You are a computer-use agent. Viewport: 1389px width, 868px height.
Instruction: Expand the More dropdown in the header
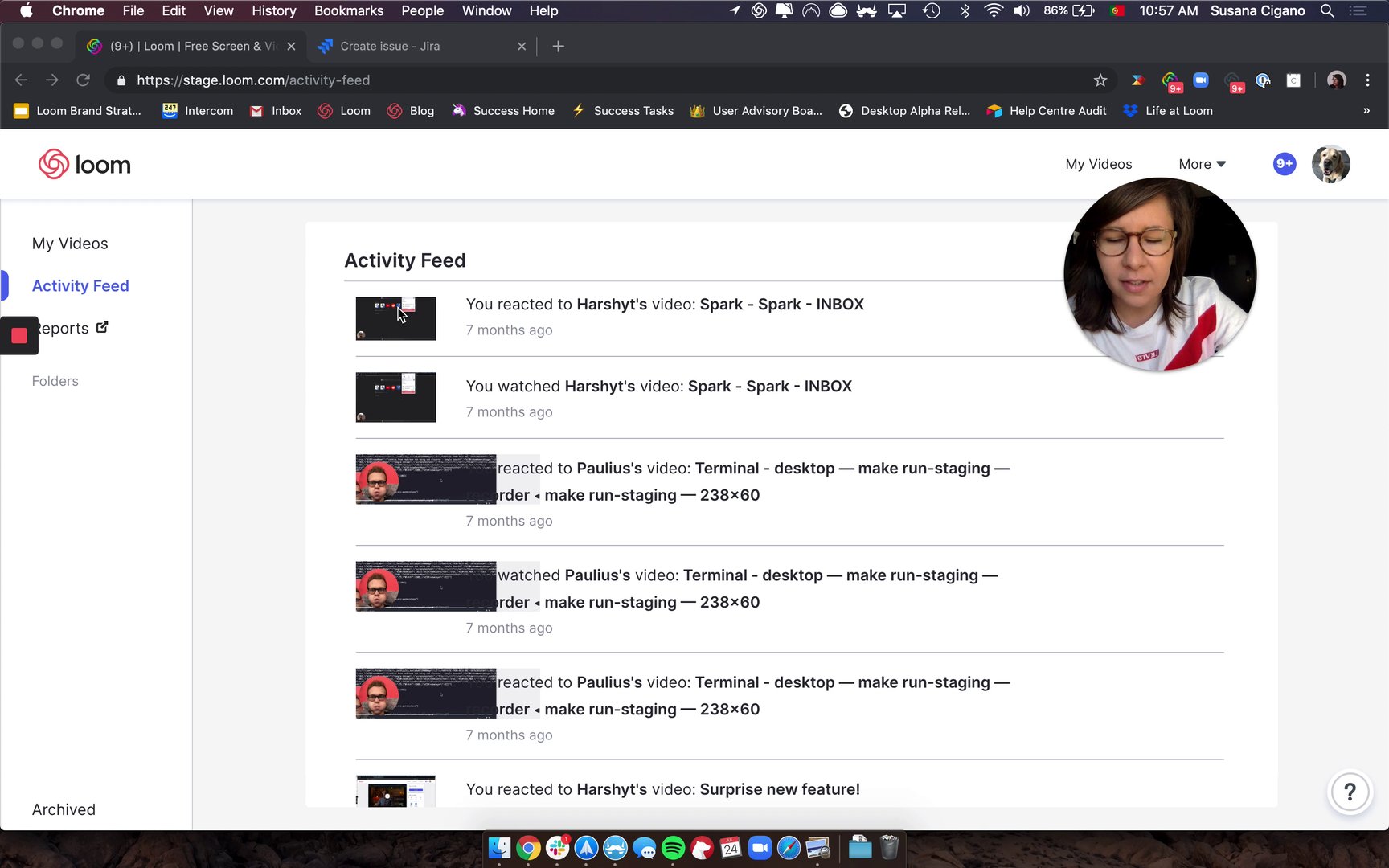(1202, 164)
